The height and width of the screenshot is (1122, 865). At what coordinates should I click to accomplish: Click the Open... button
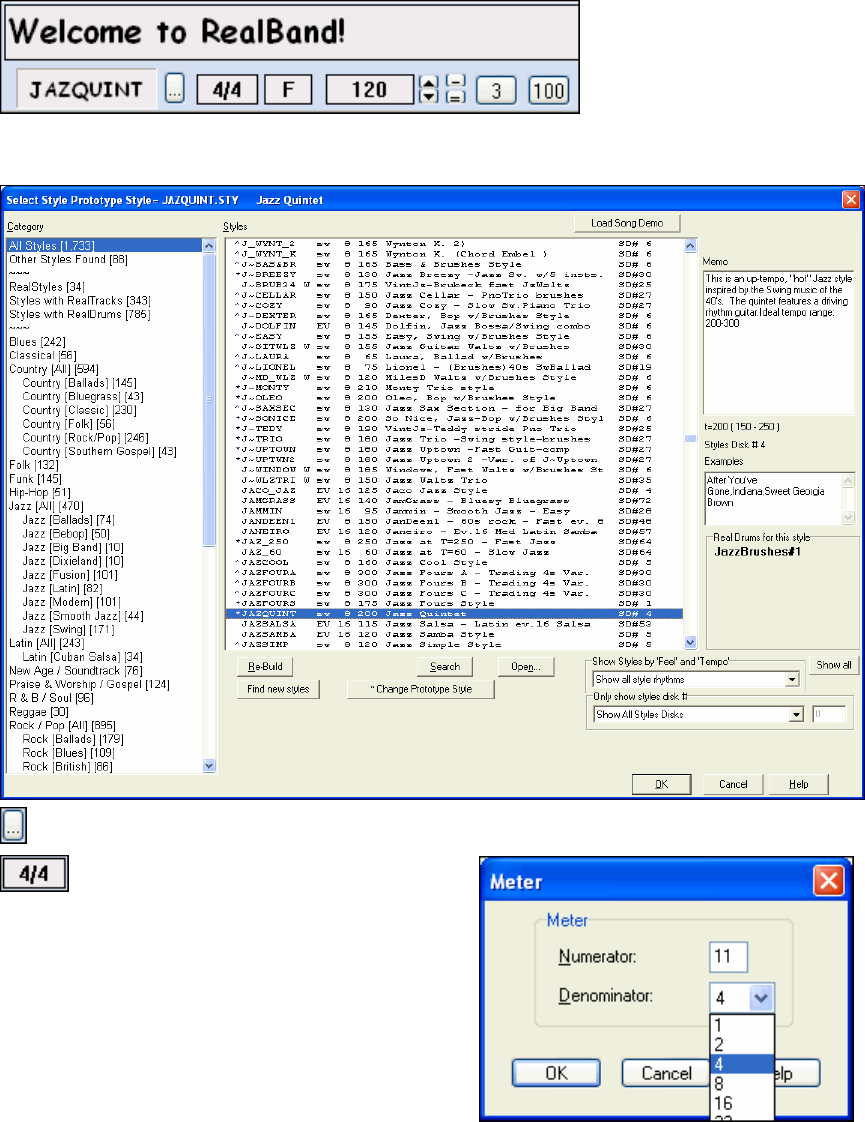tap(526, 666)
